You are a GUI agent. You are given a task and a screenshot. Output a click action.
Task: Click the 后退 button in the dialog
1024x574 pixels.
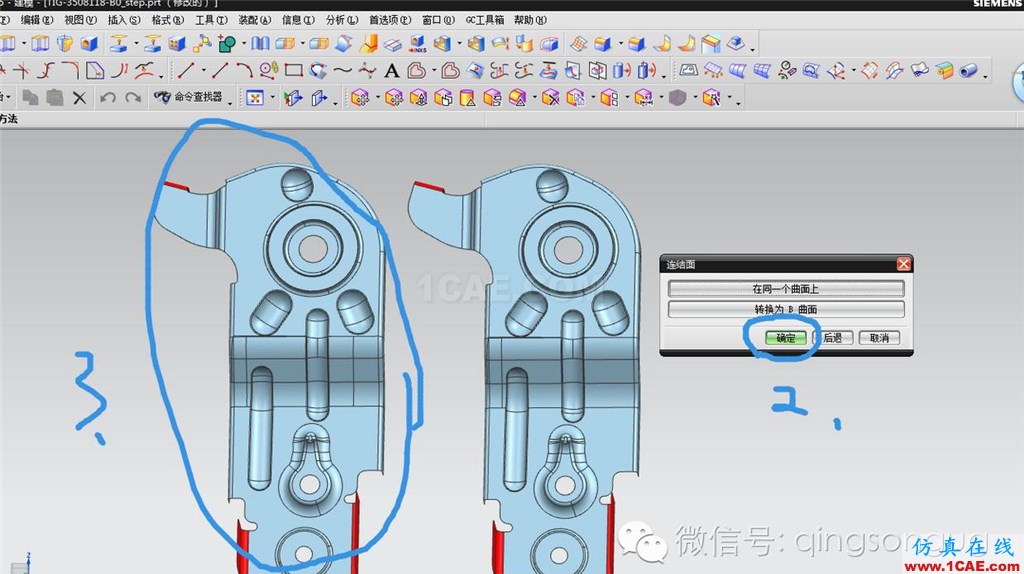pyautogui.click(x=832, y=338)
